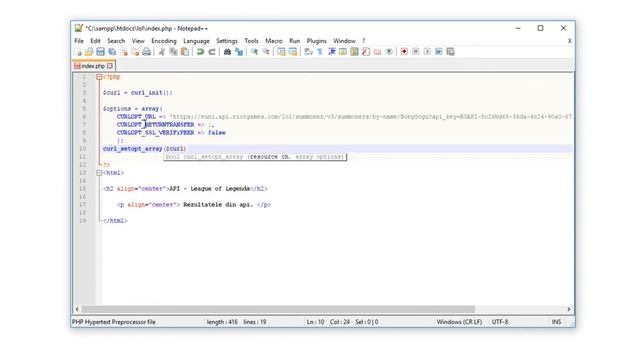Click the horizontal scrollbar thumb
Viewport: 640px width, 360px height.
coord(278,309)
